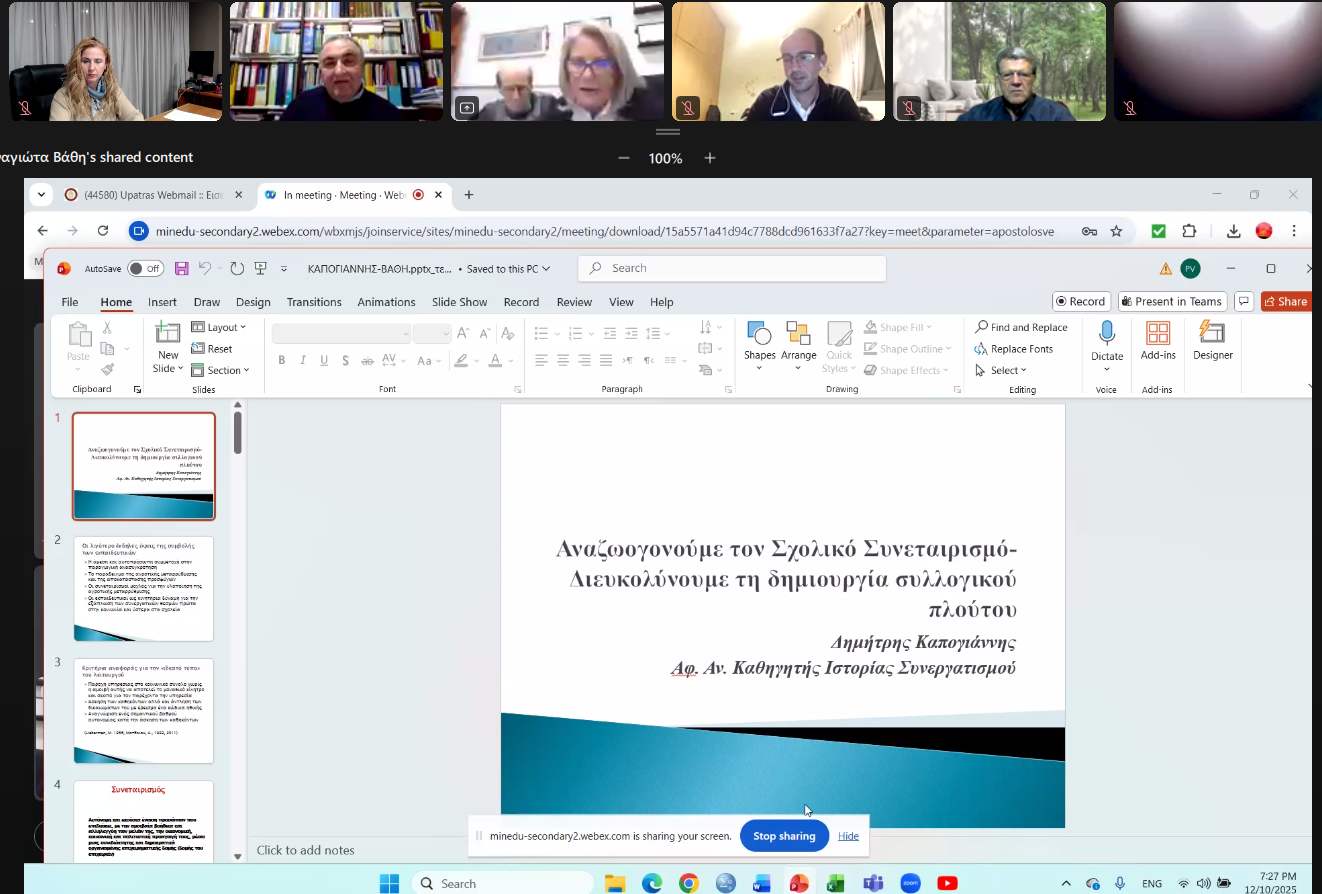Toggle Bold formatting
Viewport: 1322px width, 894px height.
(x=281, y=361)
